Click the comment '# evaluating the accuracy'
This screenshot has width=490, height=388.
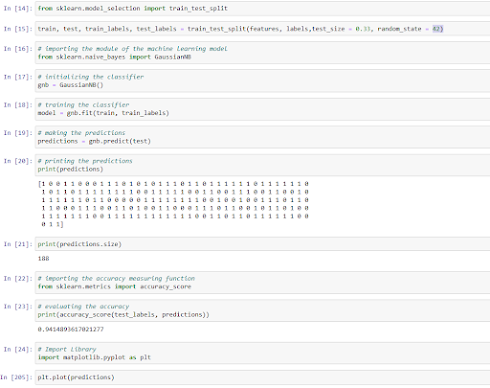pos(83,307)
